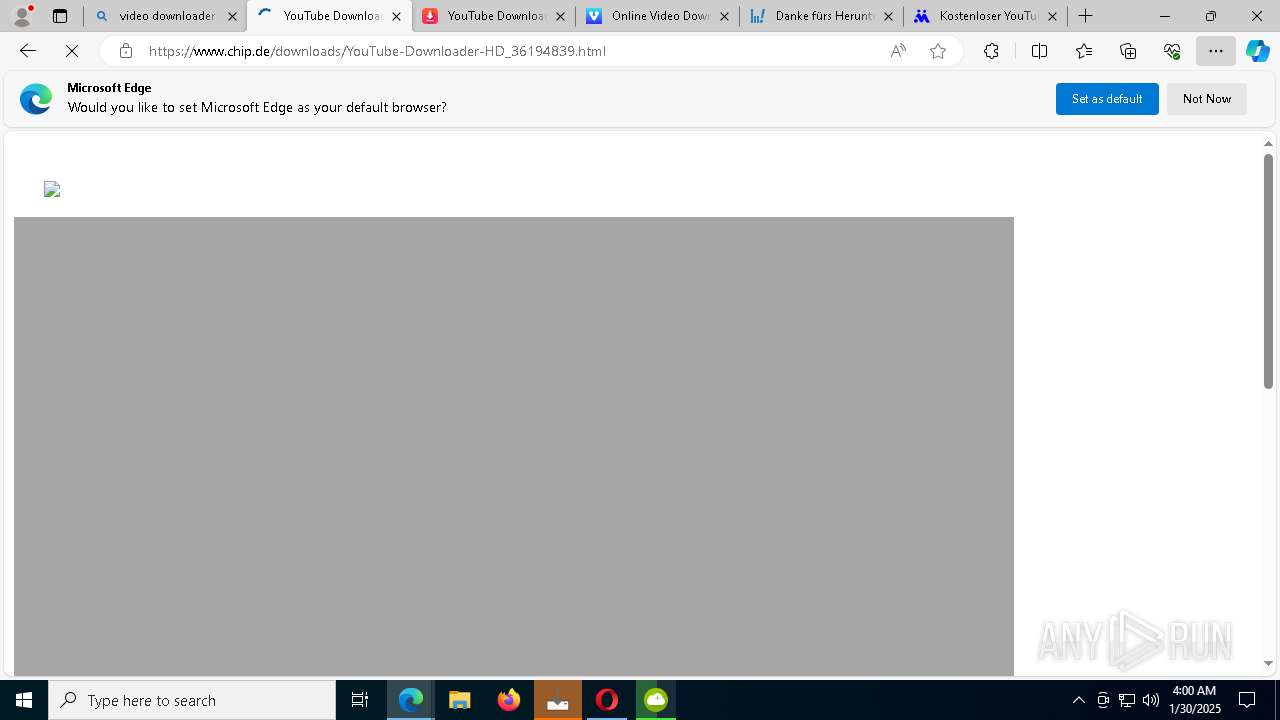Click the broken image placeholder on page
The height and width of the screenshot is (720, 1280).
click(x=52, y=189)
